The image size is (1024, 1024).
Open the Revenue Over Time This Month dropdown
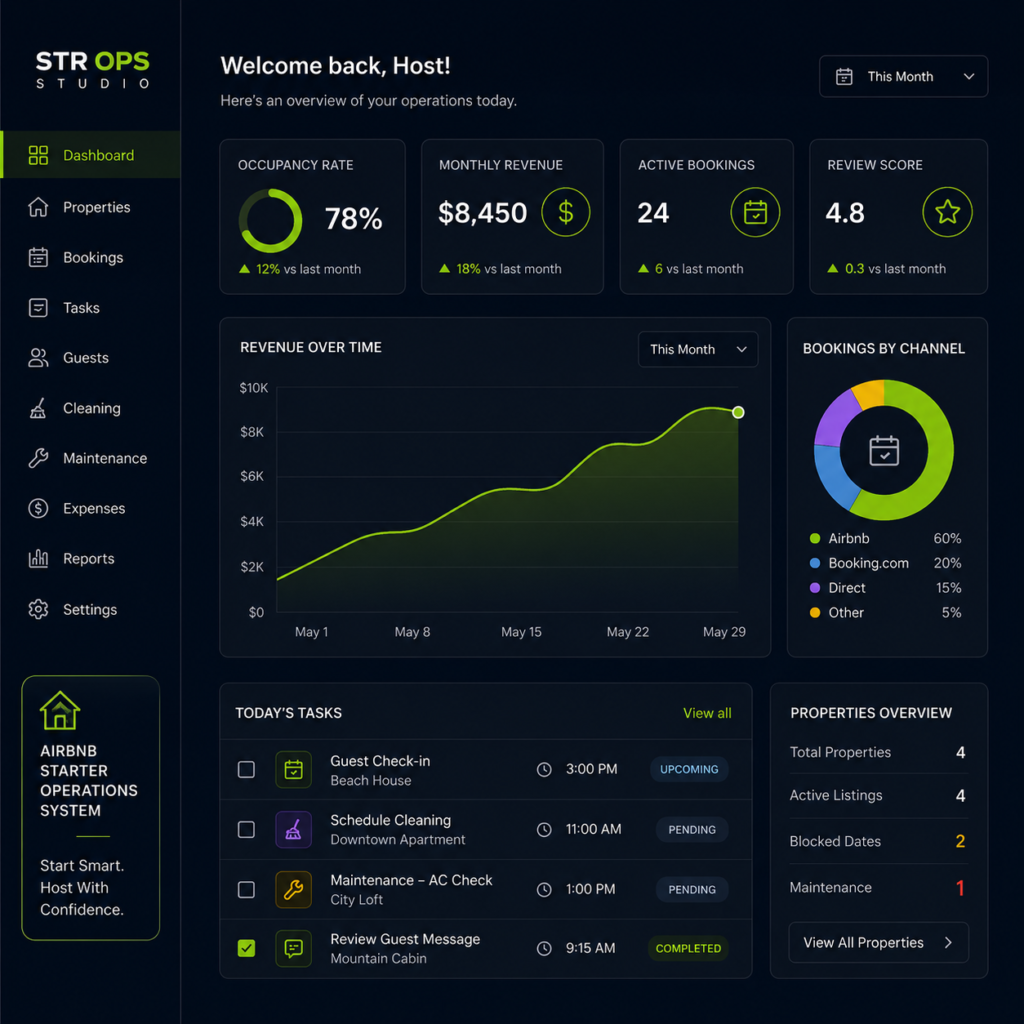697,349
